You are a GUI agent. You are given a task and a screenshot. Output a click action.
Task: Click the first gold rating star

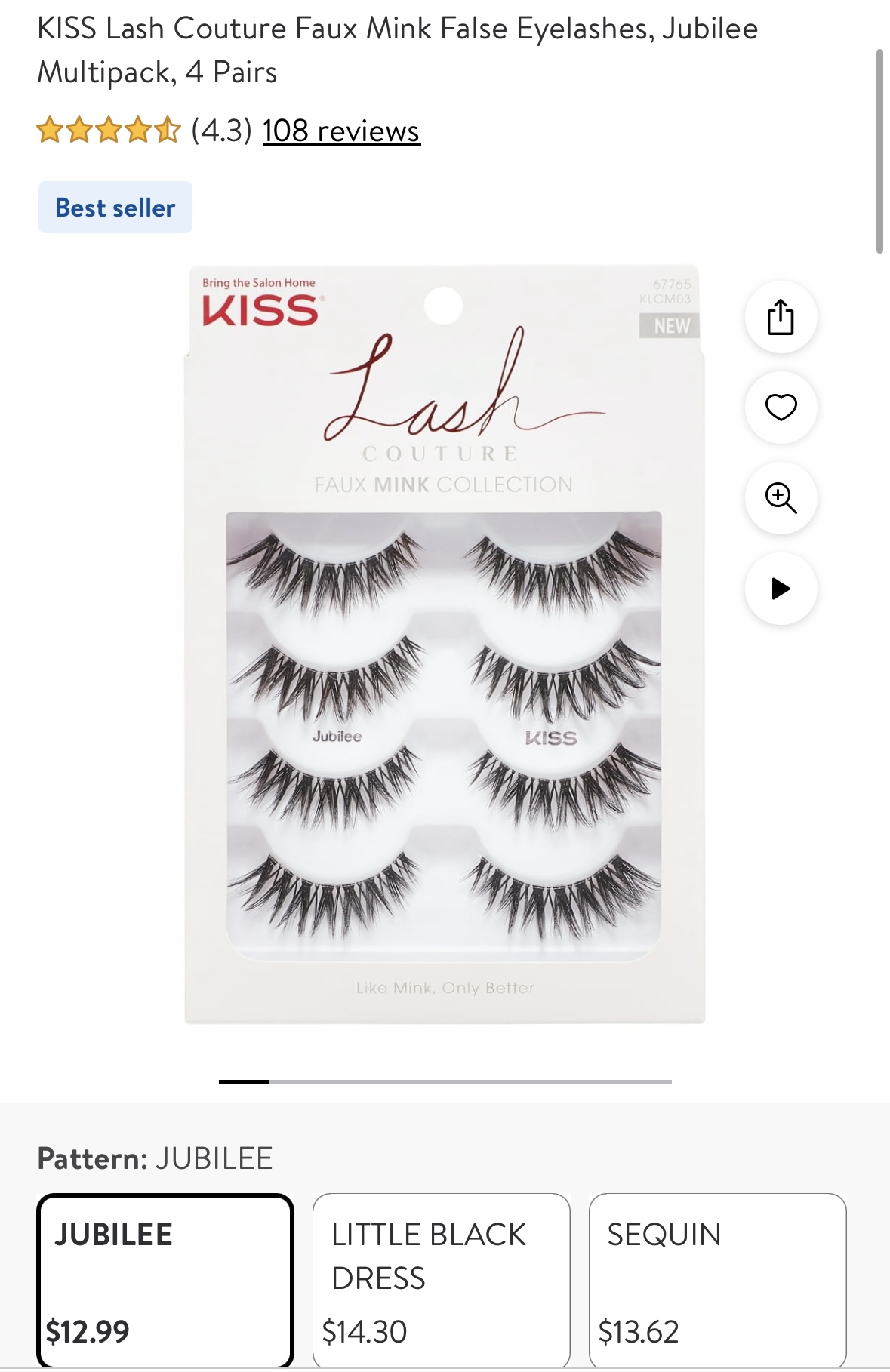(x=50, y=130)
